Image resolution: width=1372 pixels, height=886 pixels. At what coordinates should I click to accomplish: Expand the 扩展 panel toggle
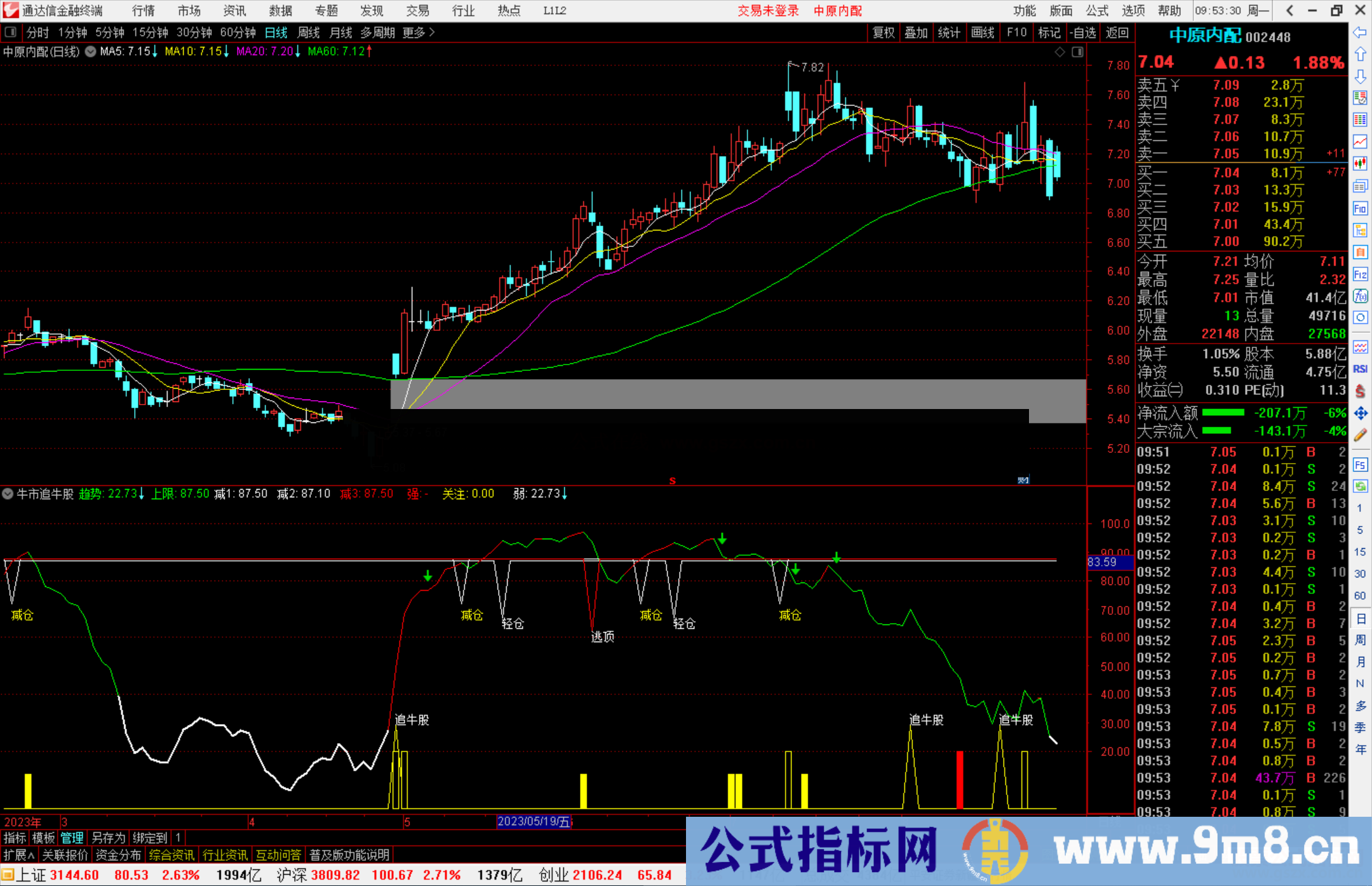(x=19, y=855)
